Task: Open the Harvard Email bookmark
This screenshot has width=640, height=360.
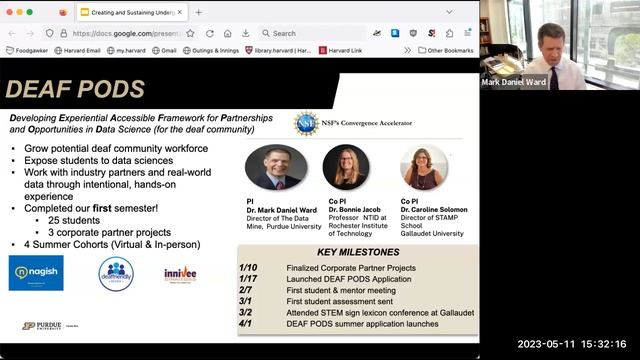Action: tap(78, 51)
